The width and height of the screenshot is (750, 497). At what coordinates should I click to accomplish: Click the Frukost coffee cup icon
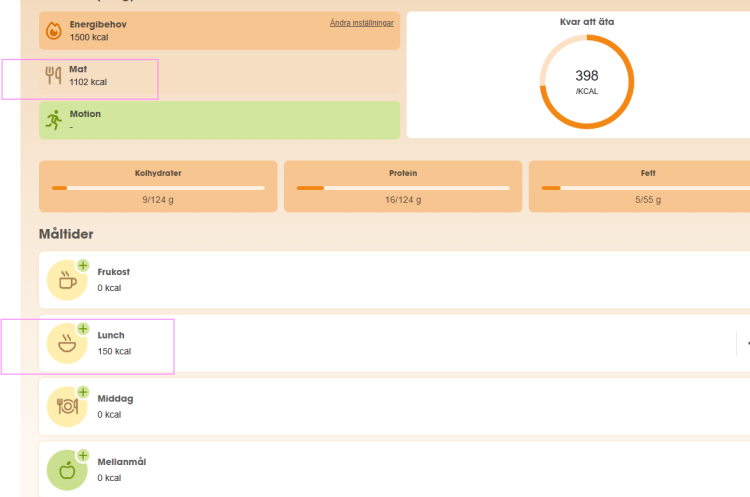pos(67,281)
